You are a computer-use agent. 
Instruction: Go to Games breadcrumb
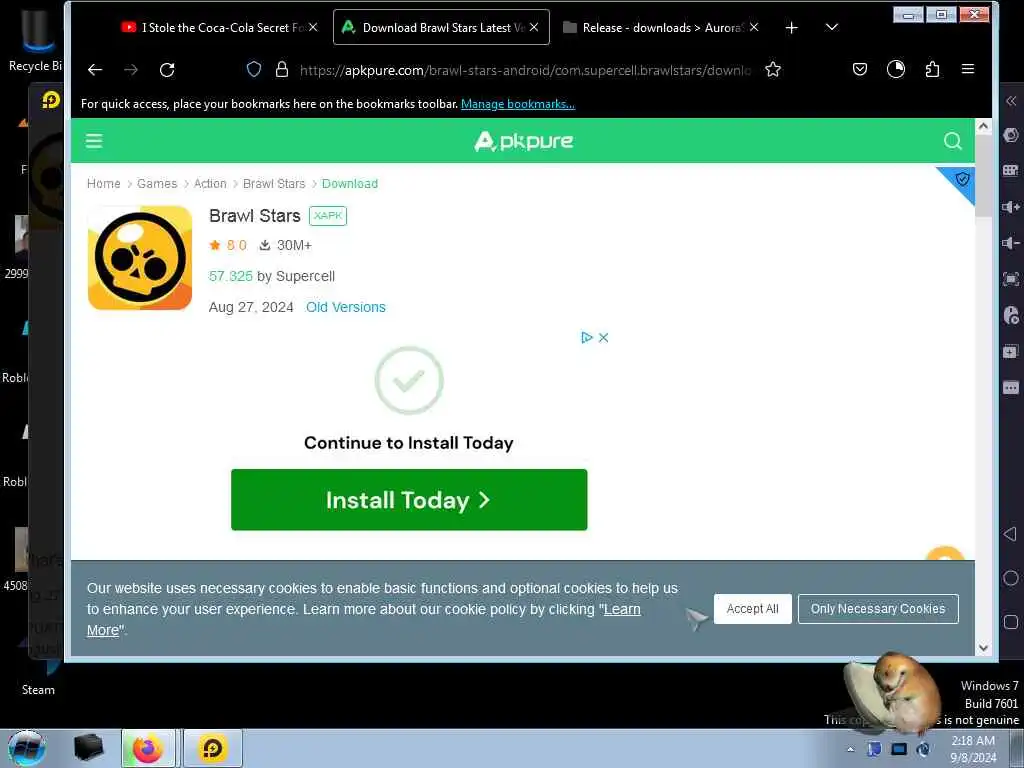click(157, 184)
